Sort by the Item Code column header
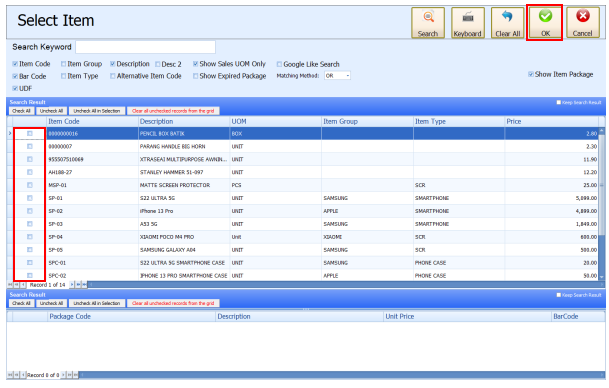This screenshot has height=388, width=609. tap(92, 122)
